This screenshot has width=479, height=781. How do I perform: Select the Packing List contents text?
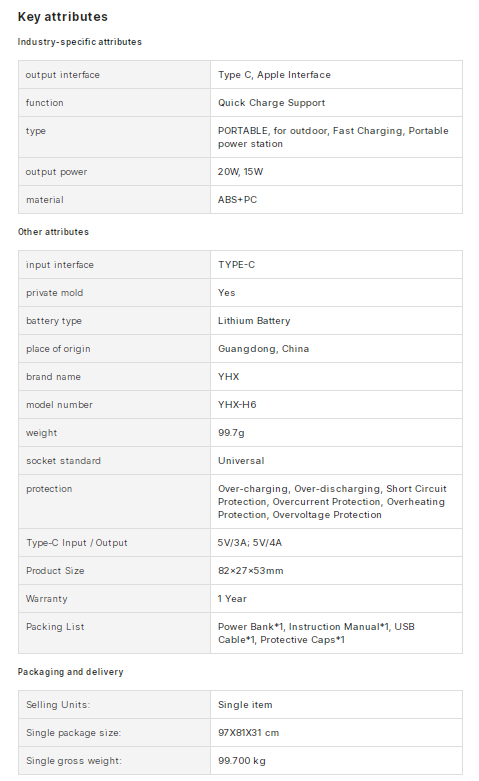316,633
